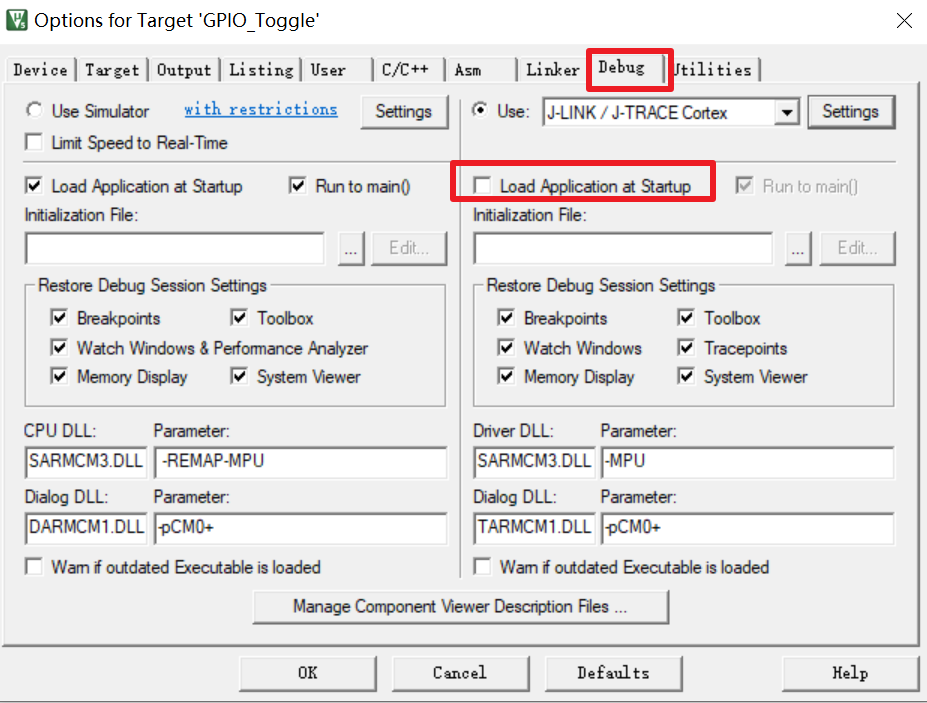Image resolution: width=927 pixels, height=703 pixels.
Task: Toggle J-LINK side Breakpoints checkbox
Action: point(506,318)
